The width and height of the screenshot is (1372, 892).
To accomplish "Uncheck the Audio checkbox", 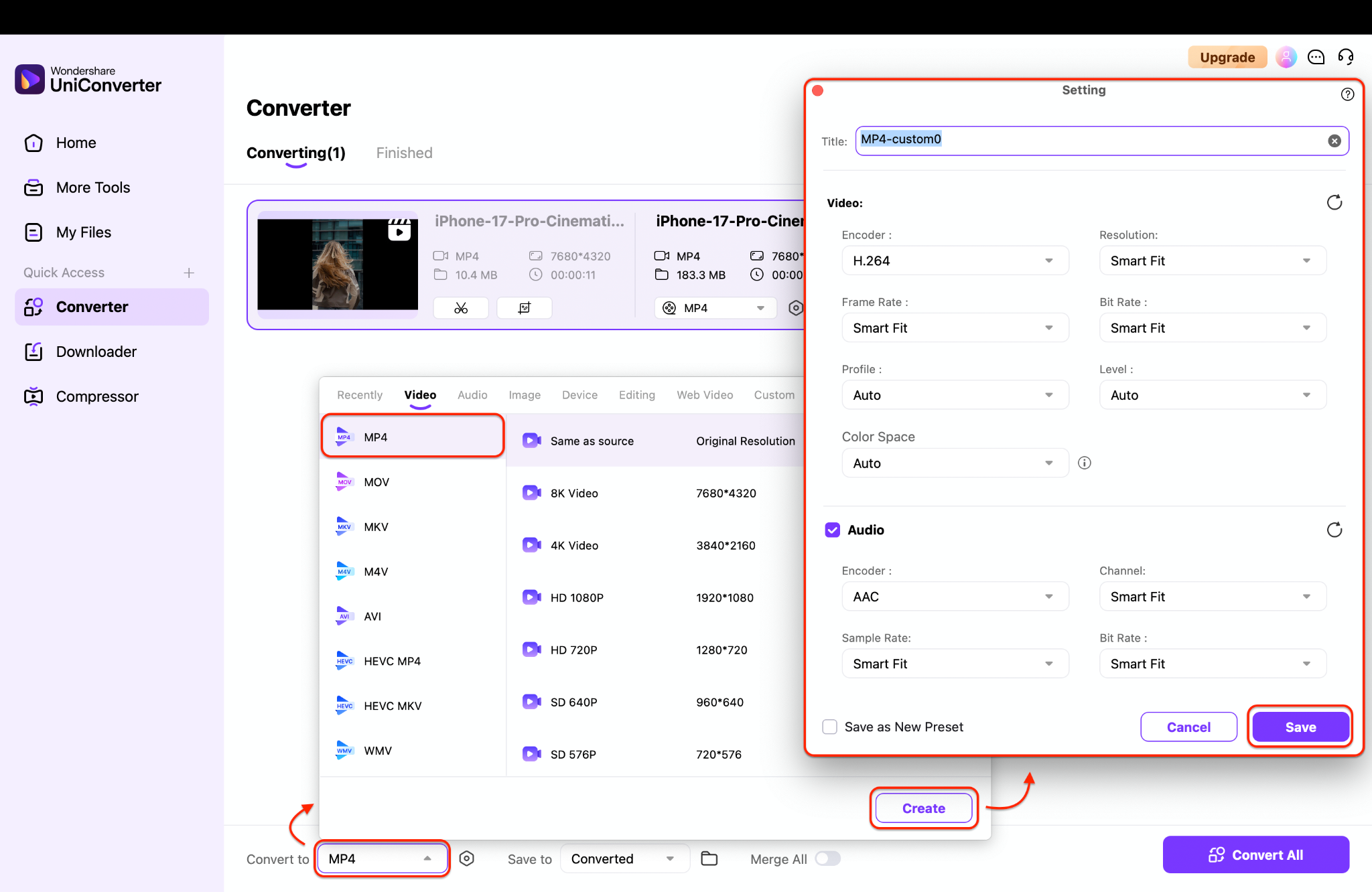I will coord(832,530).
